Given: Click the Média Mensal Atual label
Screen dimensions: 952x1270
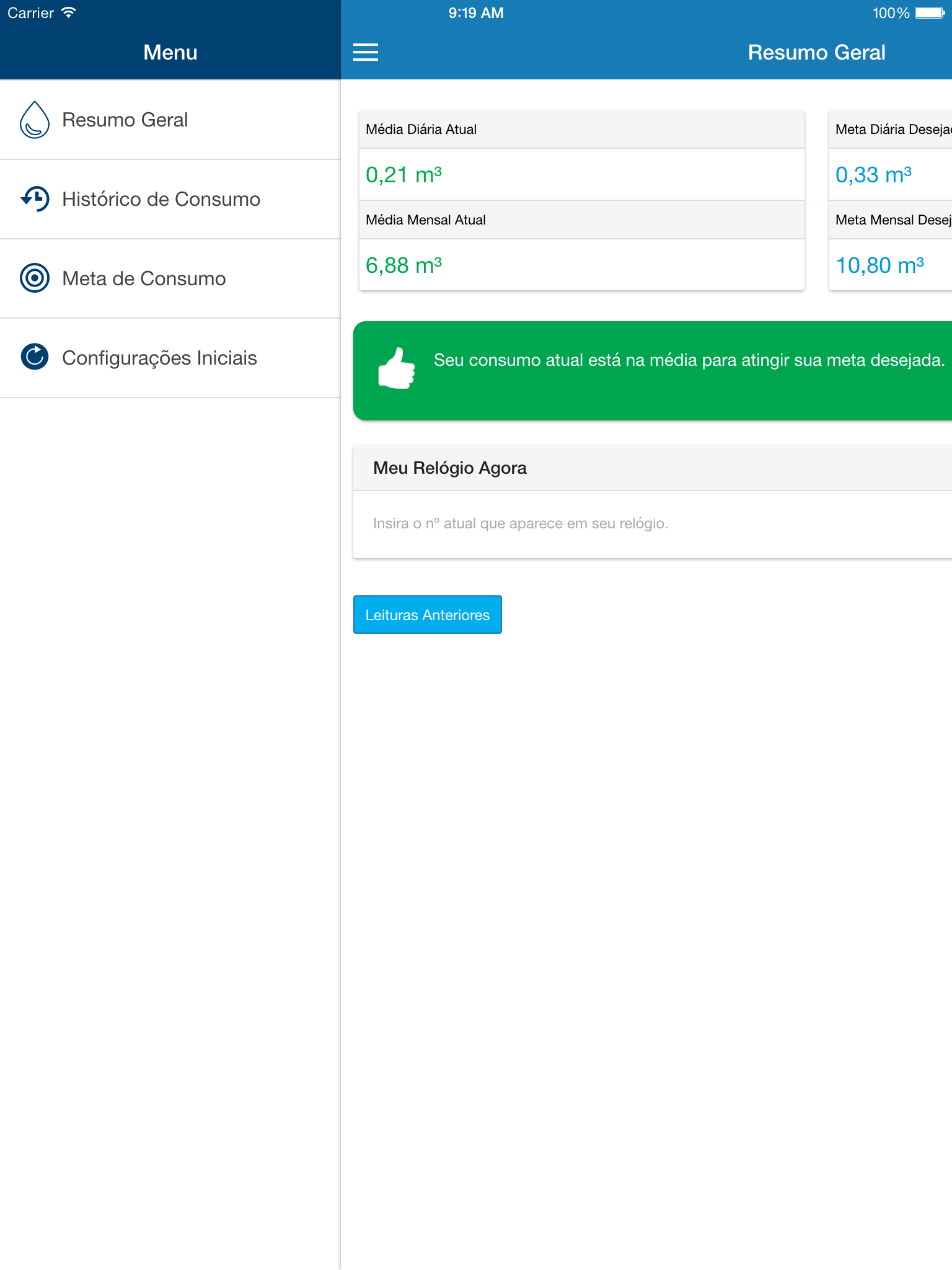Looking at the screenshot, I should (426, 220).
